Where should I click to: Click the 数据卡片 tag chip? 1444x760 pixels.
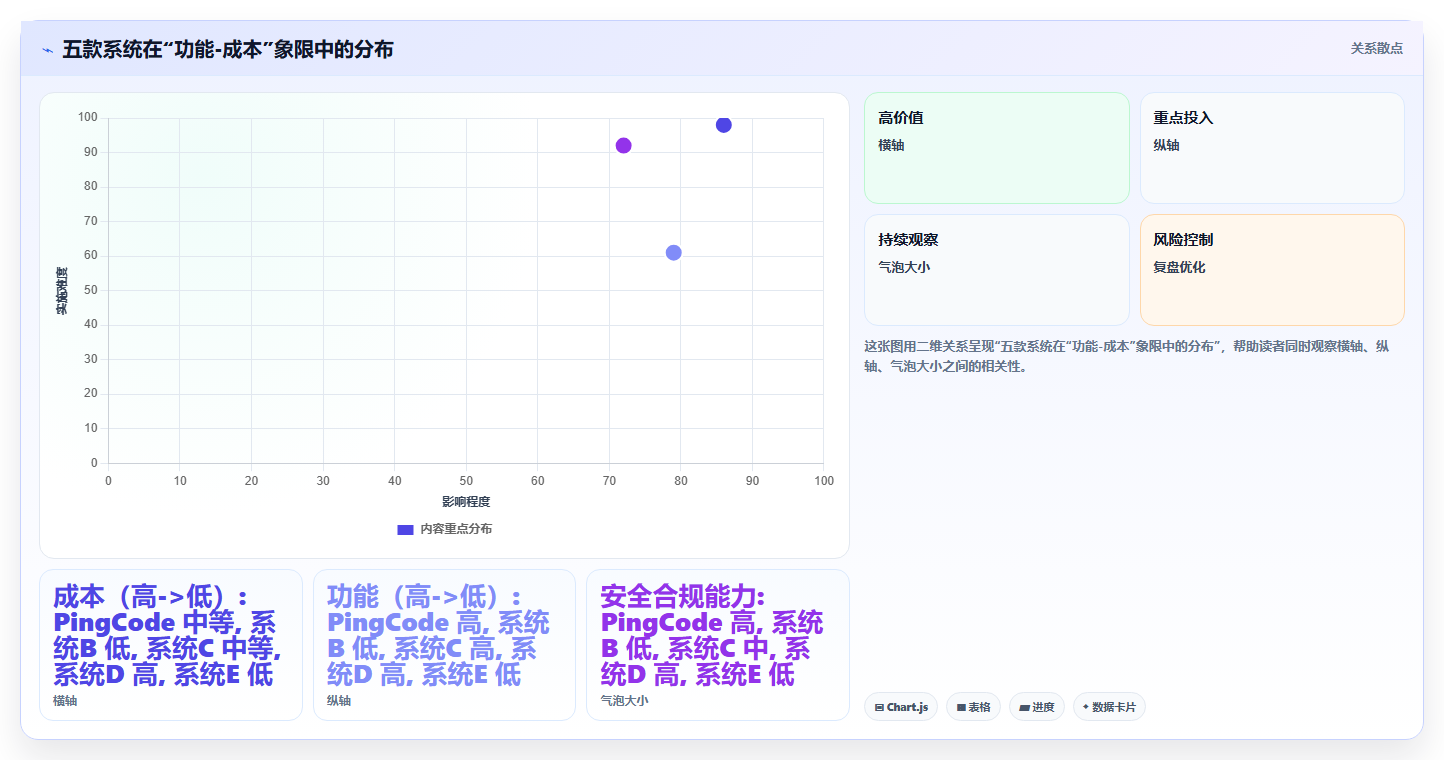[x=1109, y=707]
